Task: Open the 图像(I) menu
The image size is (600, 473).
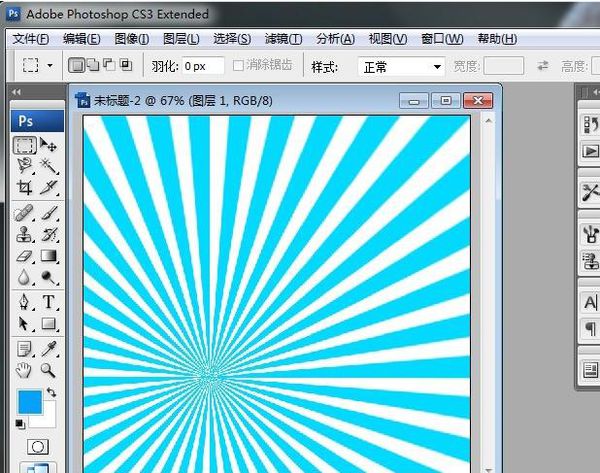Action: click(132, 39)
